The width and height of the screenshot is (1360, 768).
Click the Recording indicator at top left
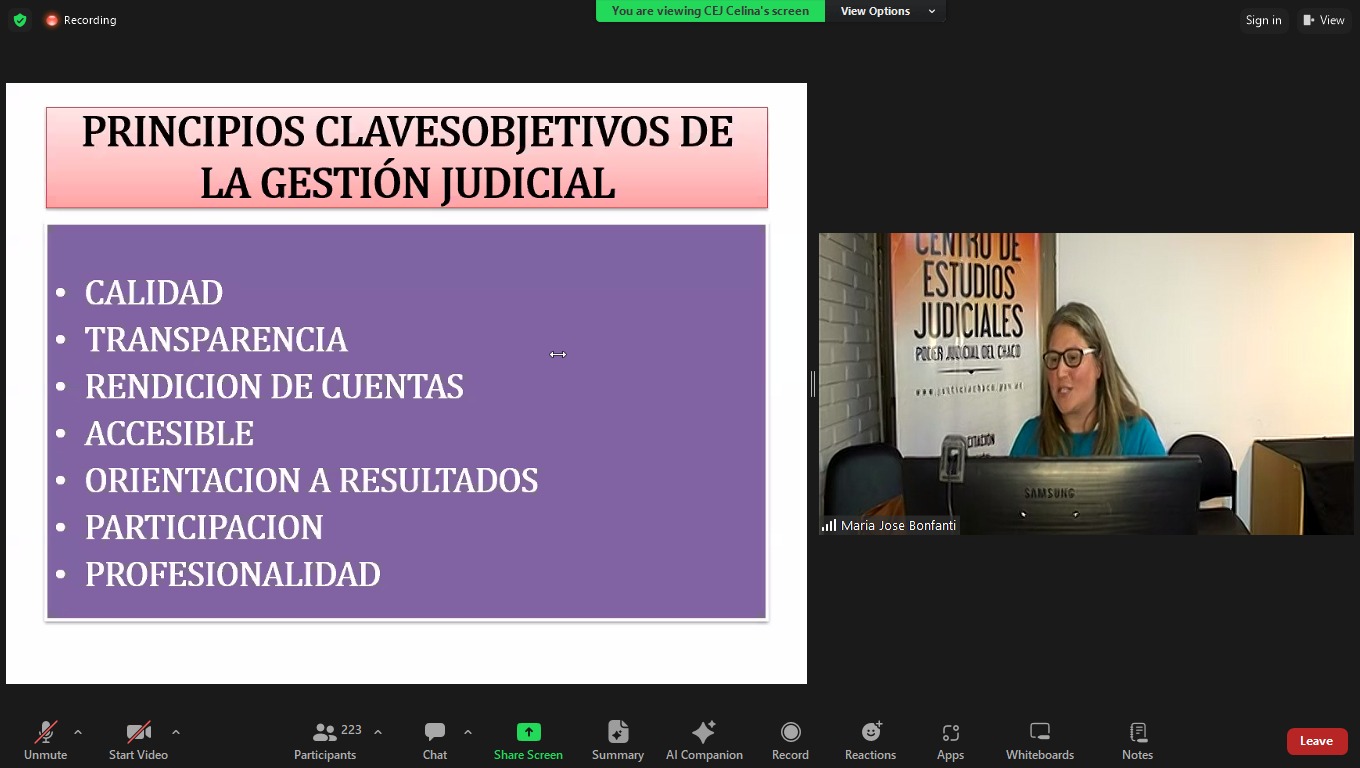click(x=80, y=19)
